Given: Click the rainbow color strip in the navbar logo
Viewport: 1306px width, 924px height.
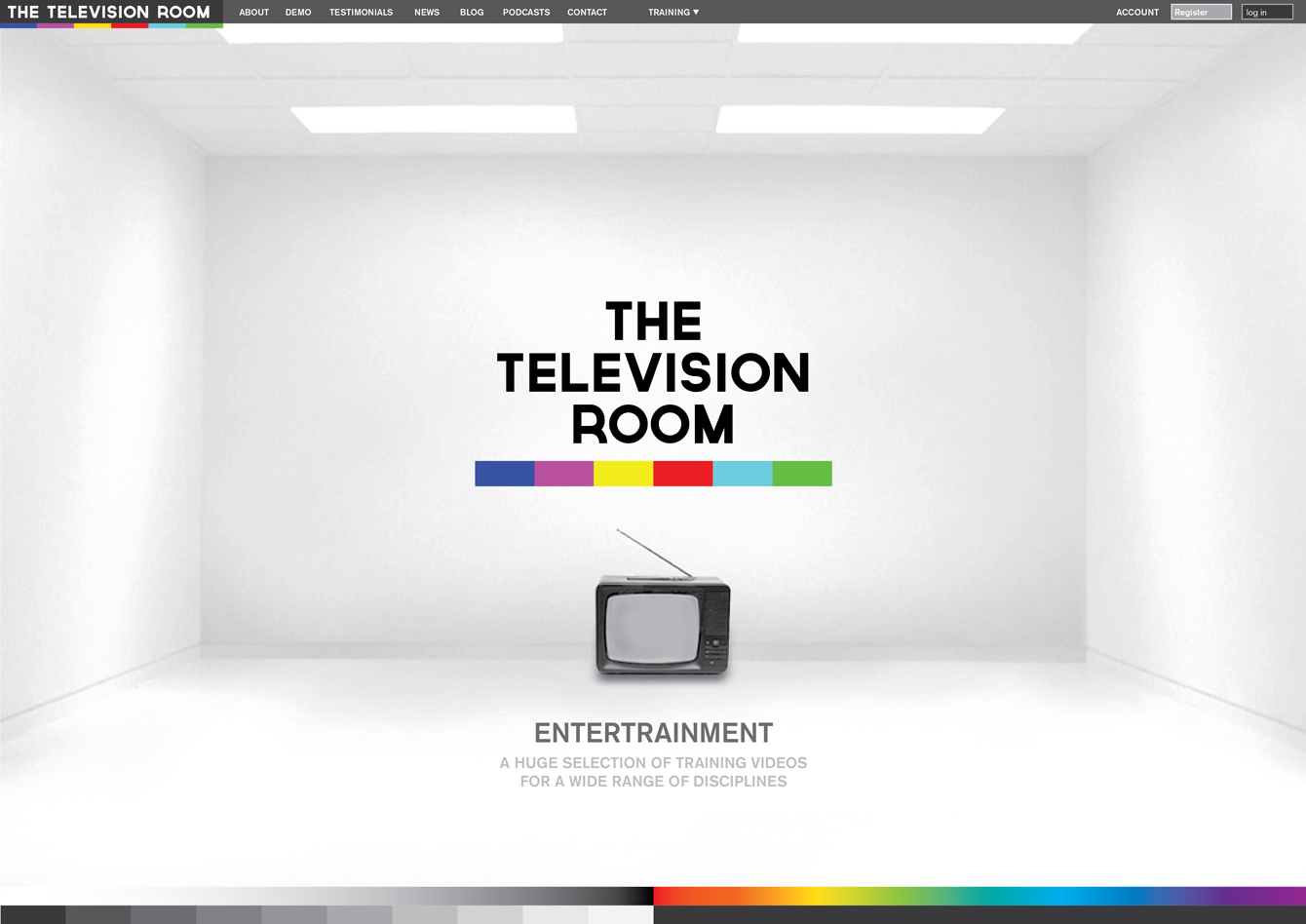Looking at the screenshot, I should point(111,23).
